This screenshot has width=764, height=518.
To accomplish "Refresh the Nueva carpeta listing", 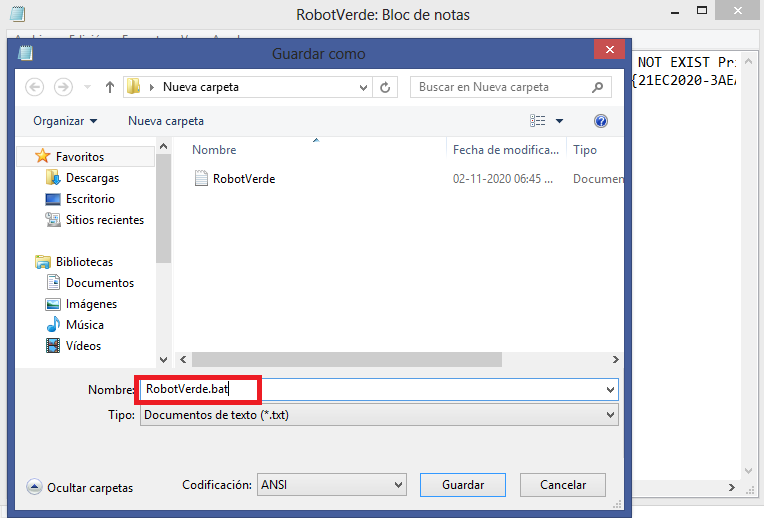I will (x=385, y=87).
